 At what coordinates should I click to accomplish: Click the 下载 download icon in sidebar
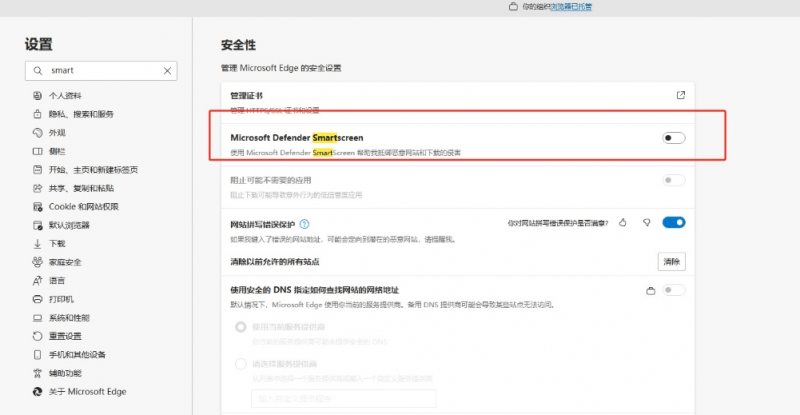[37, 243]
